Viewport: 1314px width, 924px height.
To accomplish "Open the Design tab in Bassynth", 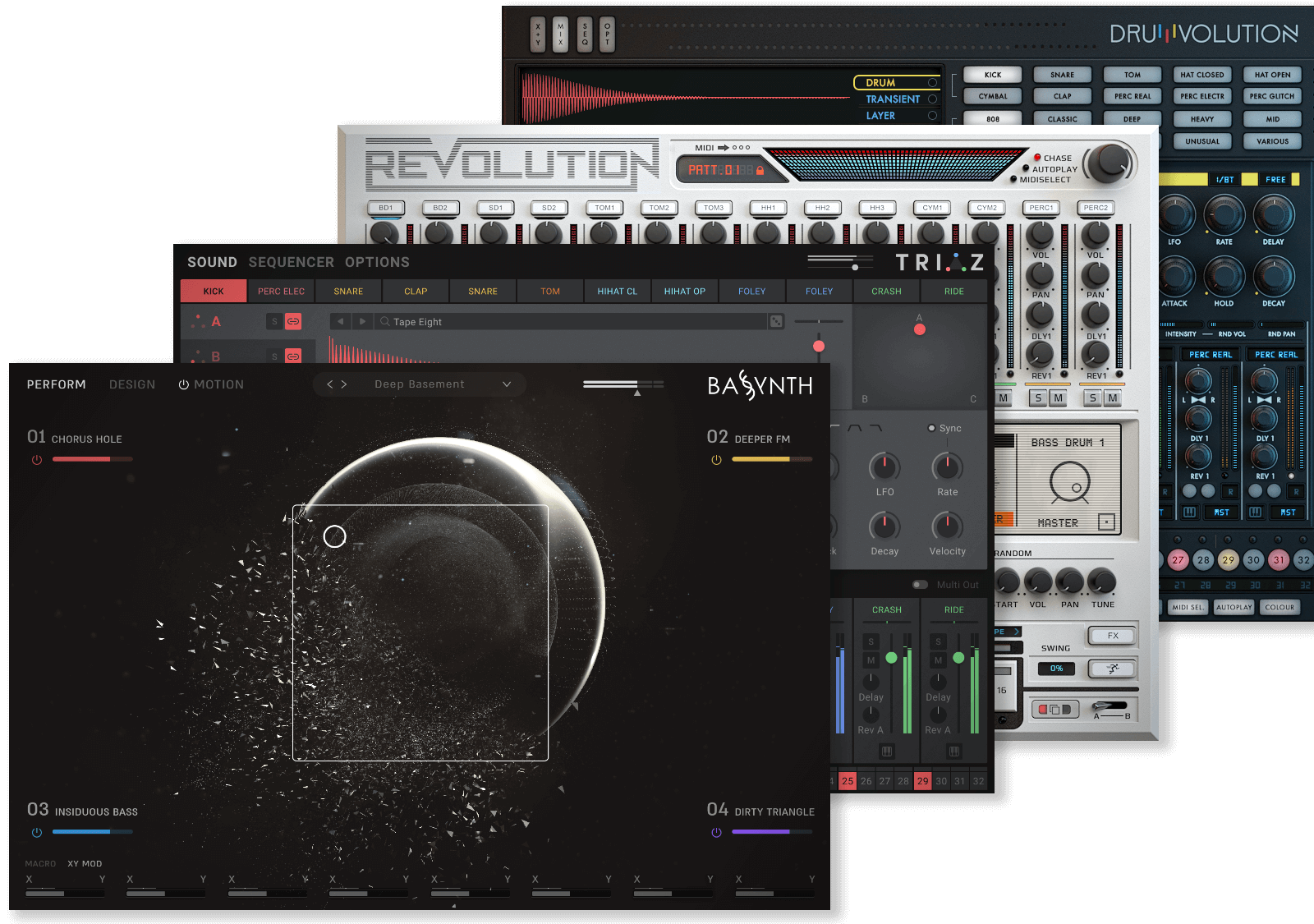I will click(132, 384).
